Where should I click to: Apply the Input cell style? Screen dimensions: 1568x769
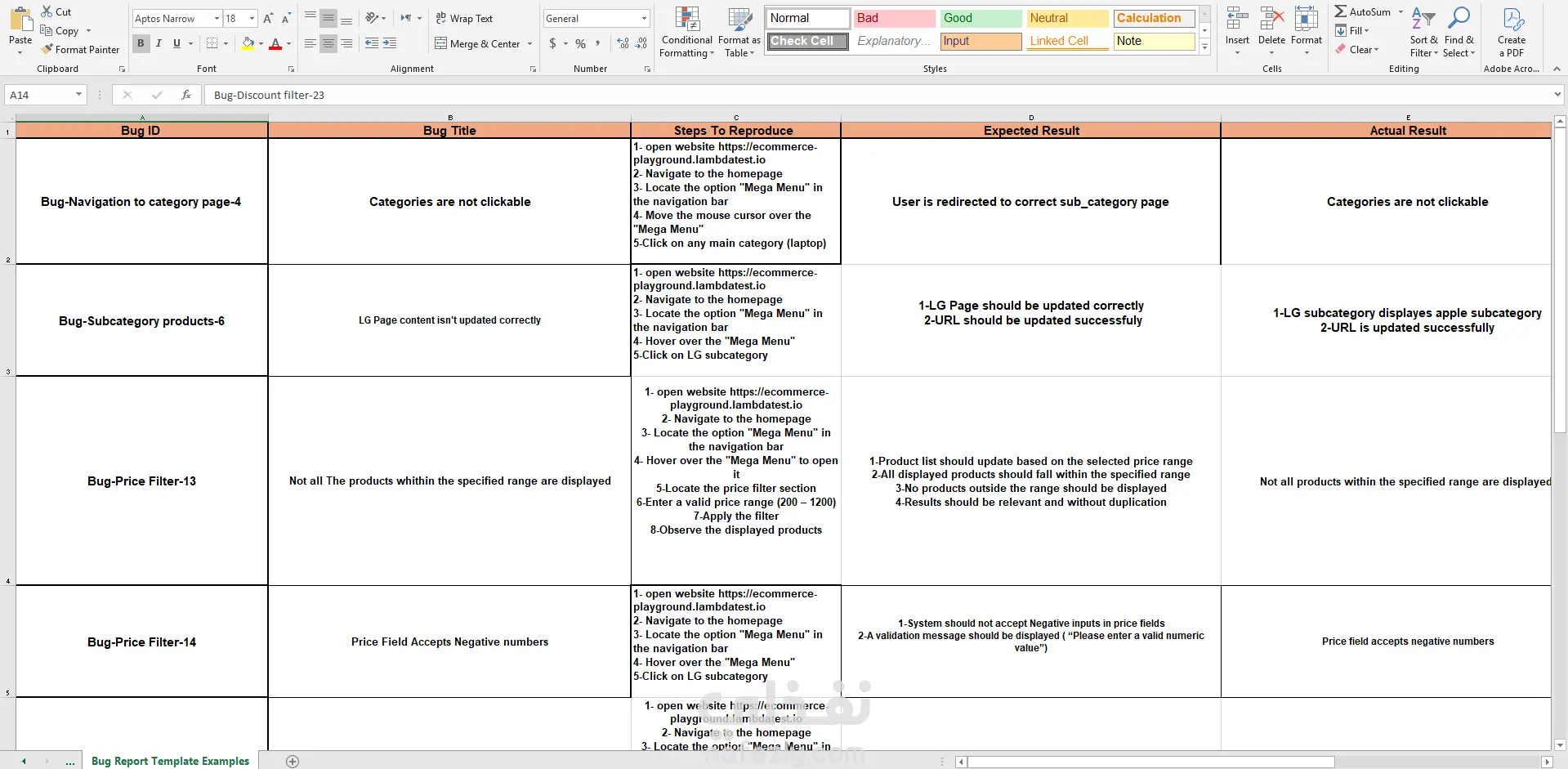coord(981,41)
